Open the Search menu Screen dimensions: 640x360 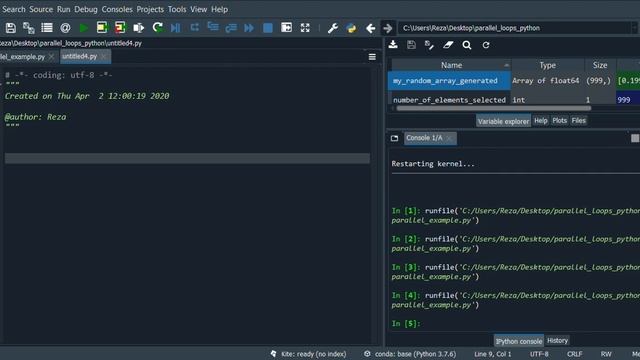[13, 9]
